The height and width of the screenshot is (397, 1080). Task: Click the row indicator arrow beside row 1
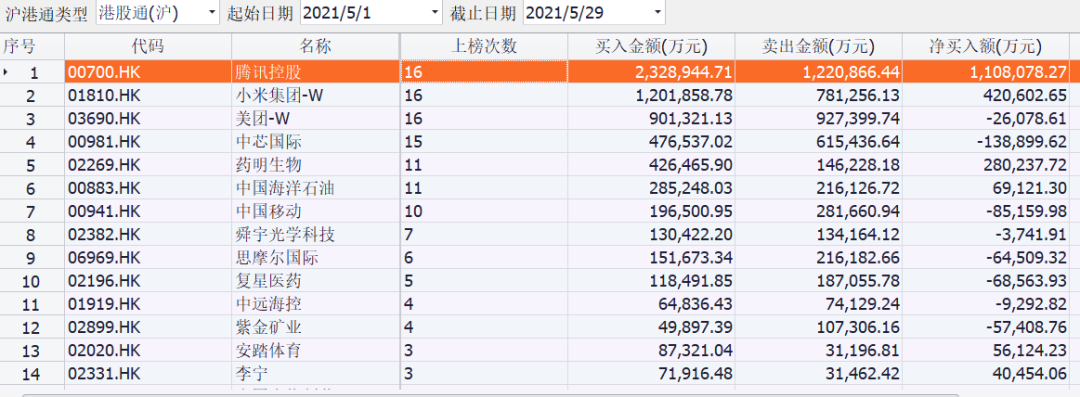click(x=6, y=72)
